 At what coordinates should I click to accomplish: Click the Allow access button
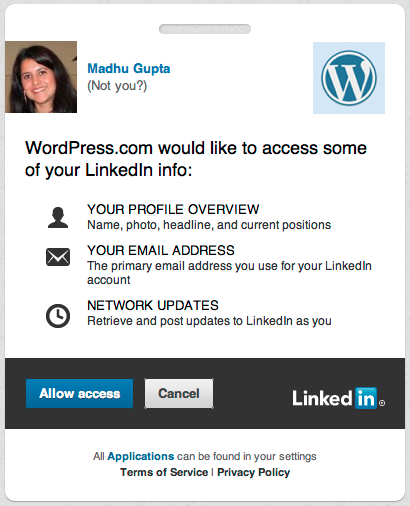pyautogui.click(x=79, y=393)
